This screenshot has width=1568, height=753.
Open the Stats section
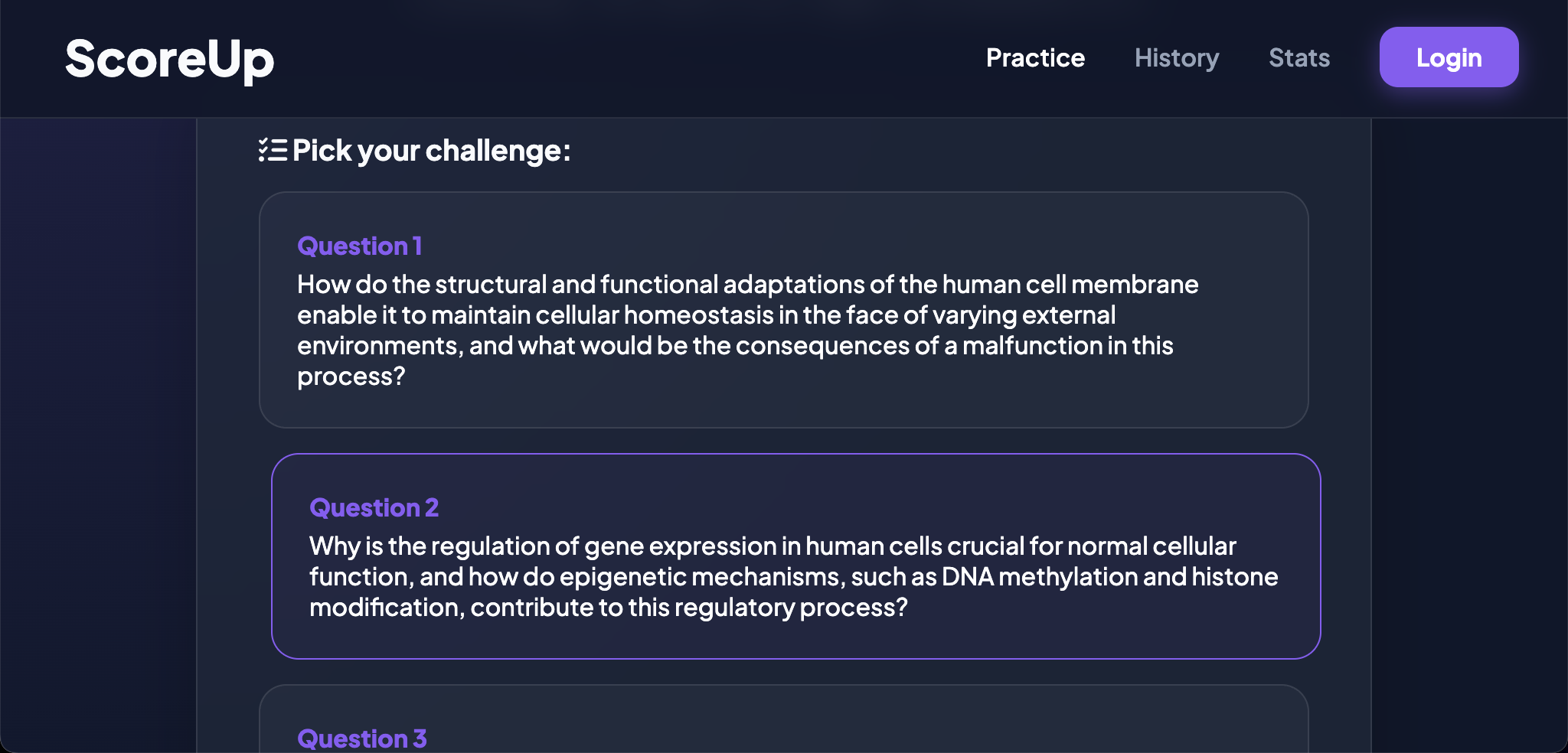pos(1299,58)
